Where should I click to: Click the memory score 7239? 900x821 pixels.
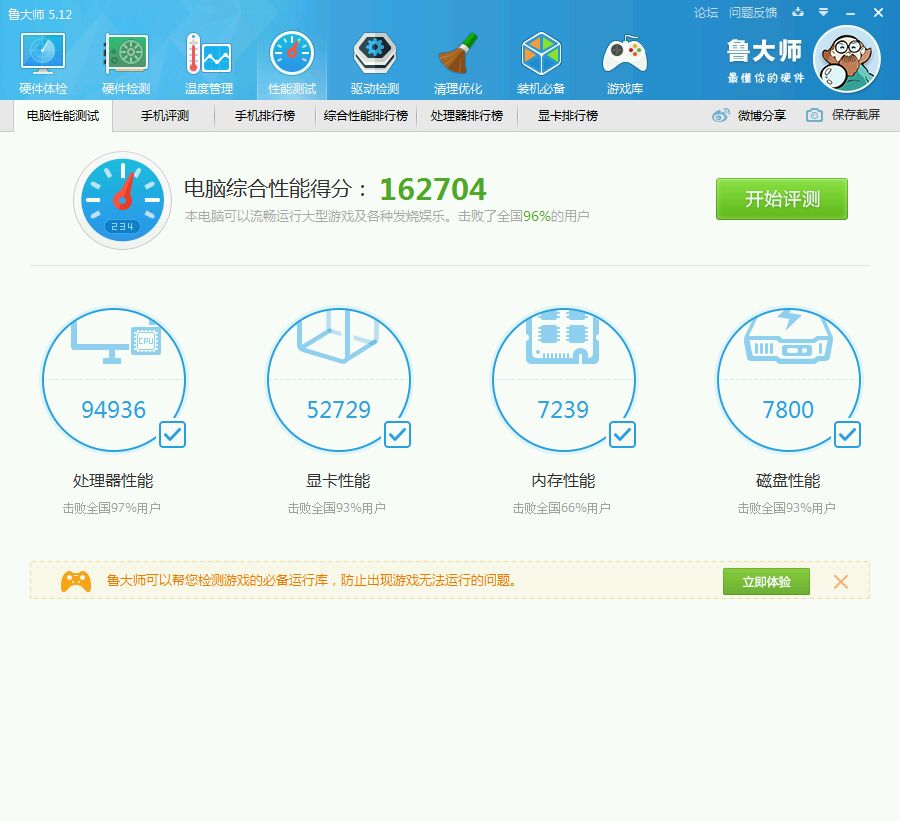[x=563, y=410]
